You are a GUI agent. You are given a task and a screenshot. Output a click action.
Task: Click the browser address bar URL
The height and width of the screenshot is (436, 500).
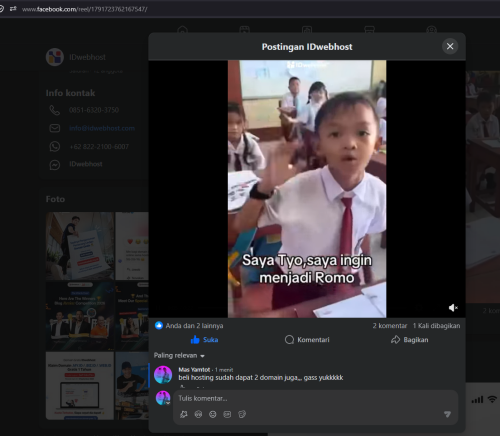click(x=85, y=9)
